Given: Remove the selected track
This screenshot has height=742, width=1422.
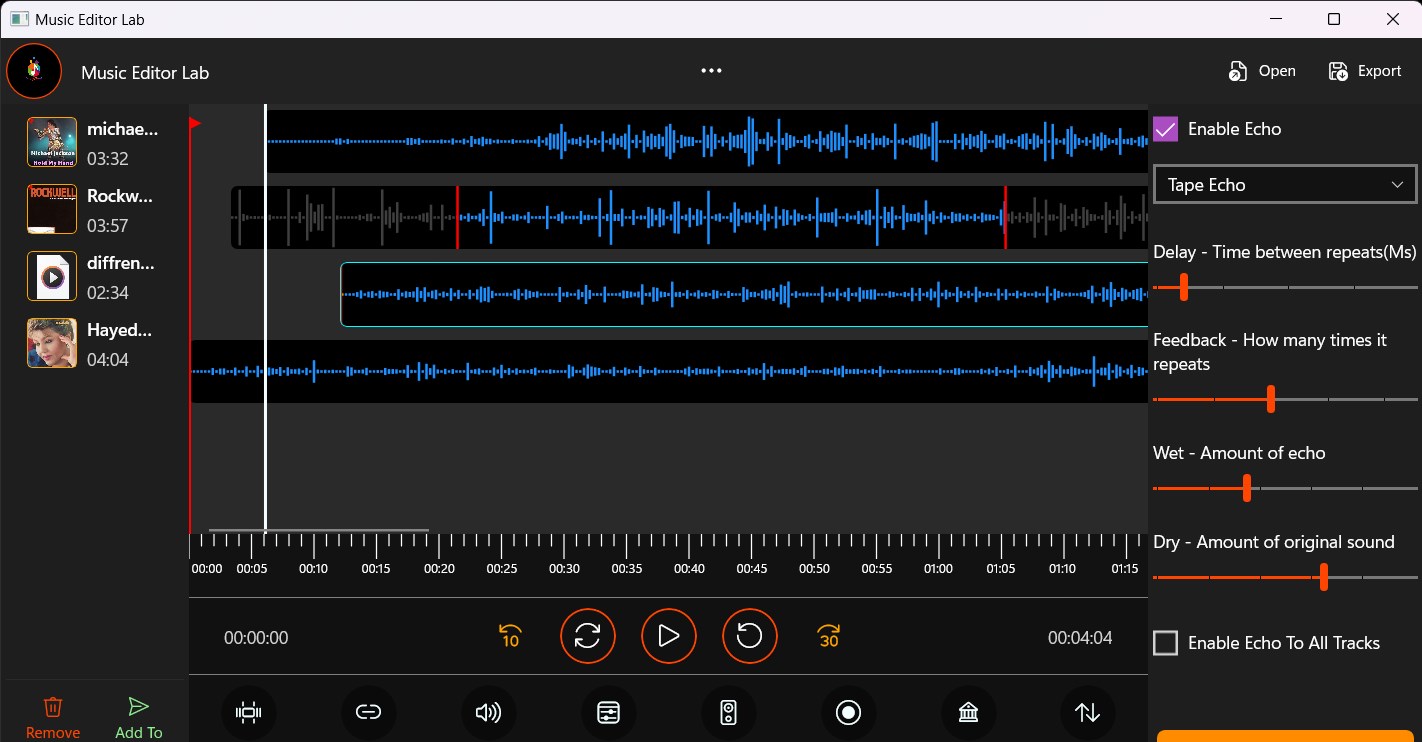Looking at the screenshot, I should [52, 715].
